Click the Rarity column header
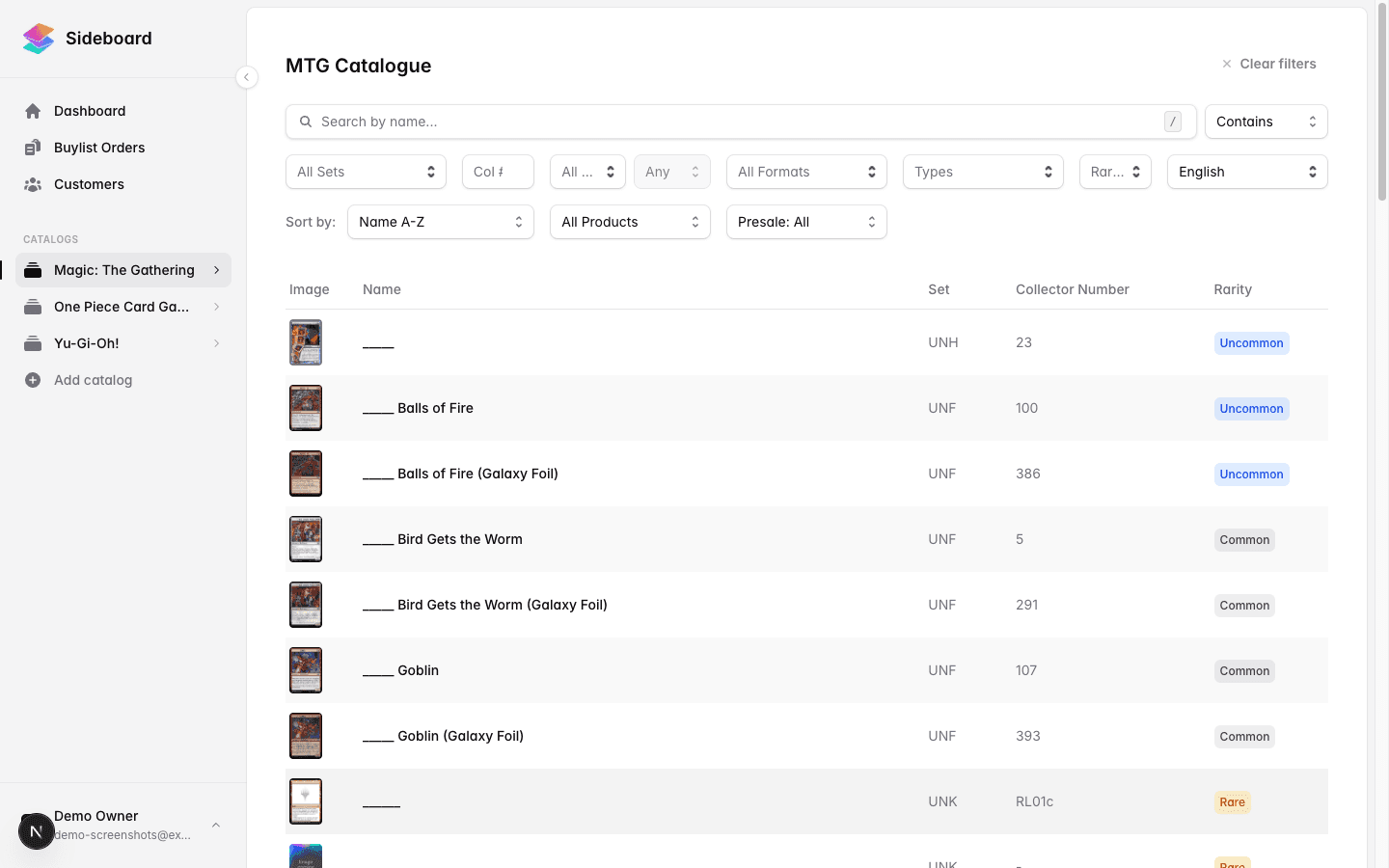The width and height of the screenshot is (1389, 868). pyautogui.click(x=1233, y=289)
